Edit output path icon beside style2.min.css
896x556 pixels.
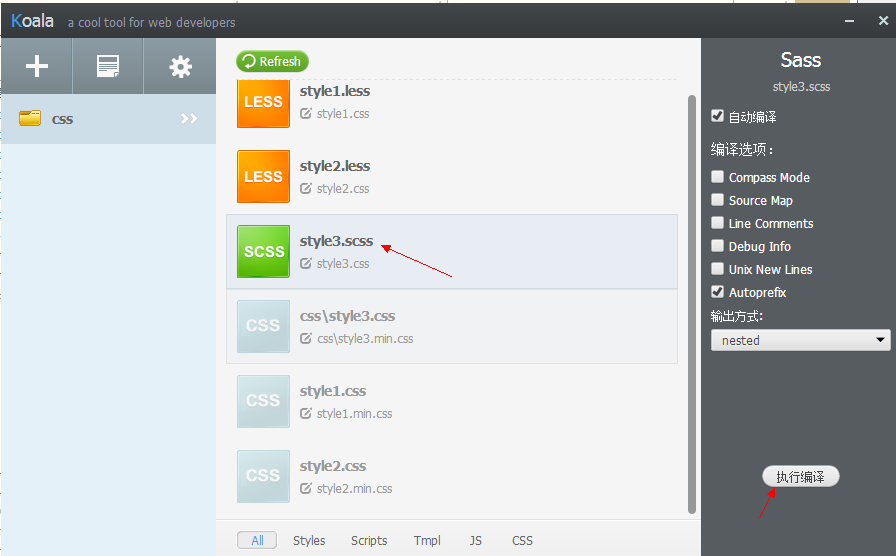[306, 488]
